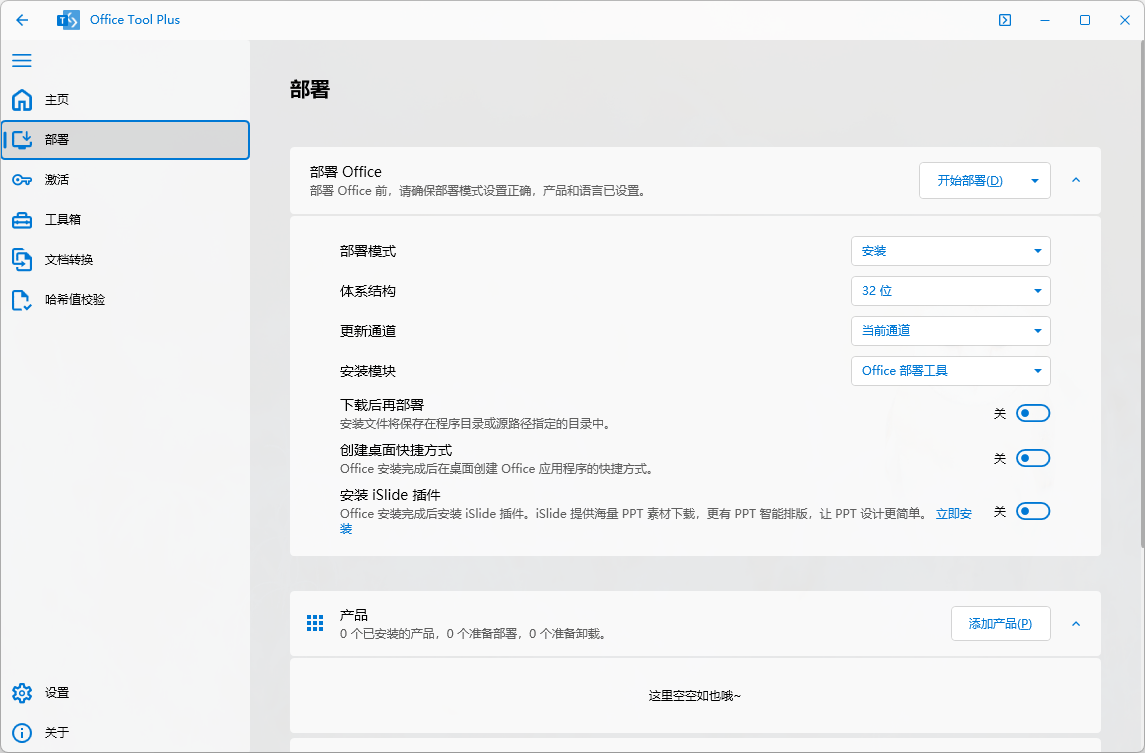Viewport: 1145px width, 753px height.
Task: Open 关于 from the sidebar
Action: [x=126, y=733]
